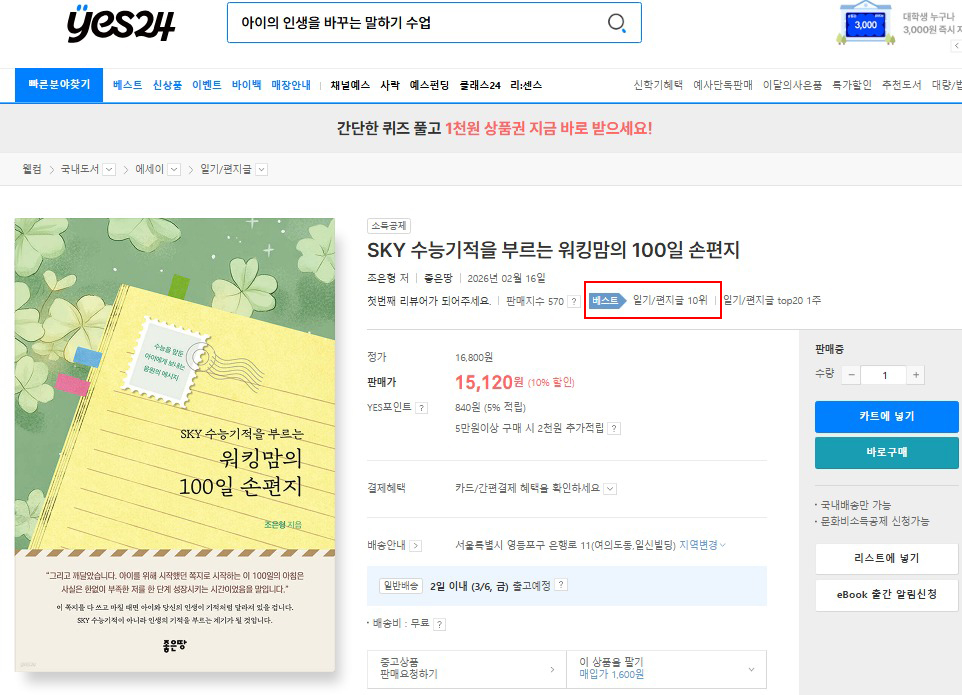The width and height of the screenshot is (962, 695).
Task: Expand the 이 상품을 팔기 dropdown
Action: 751,669
